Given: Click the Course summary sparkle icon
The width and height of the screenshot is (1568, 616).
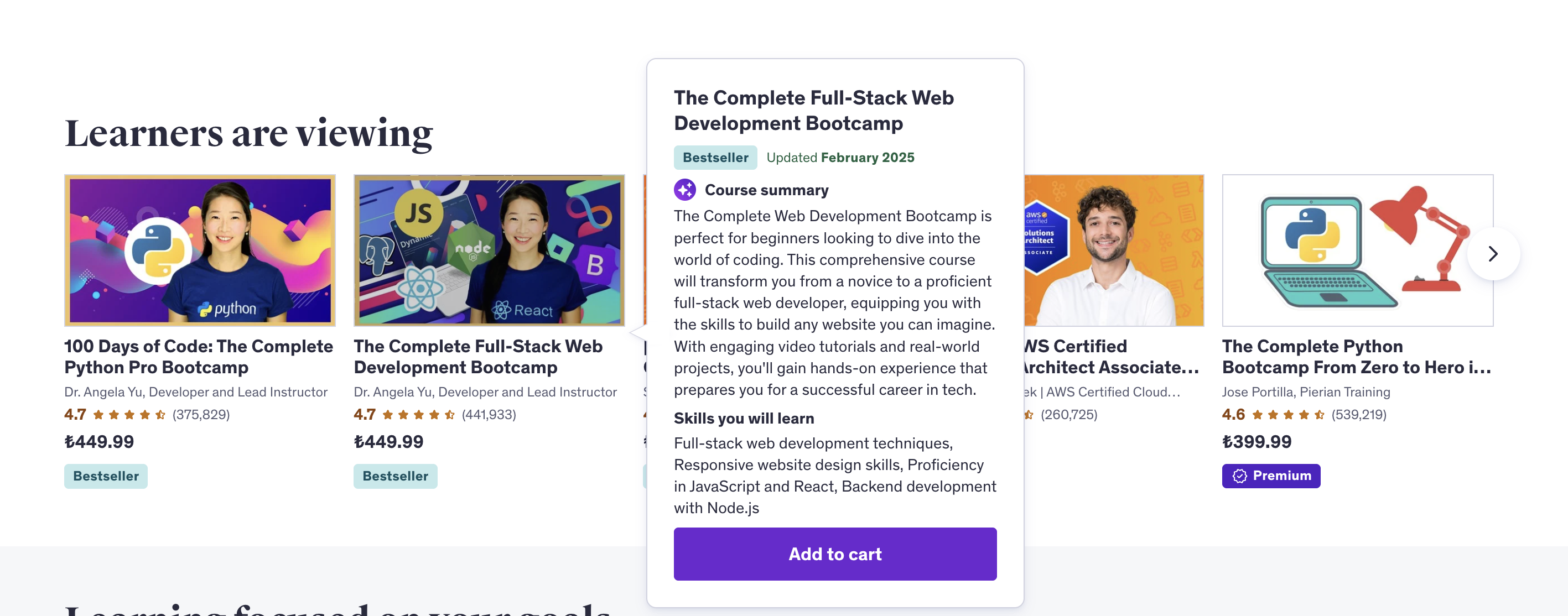Looking at the screenshot, I should [x=685, y=190].
